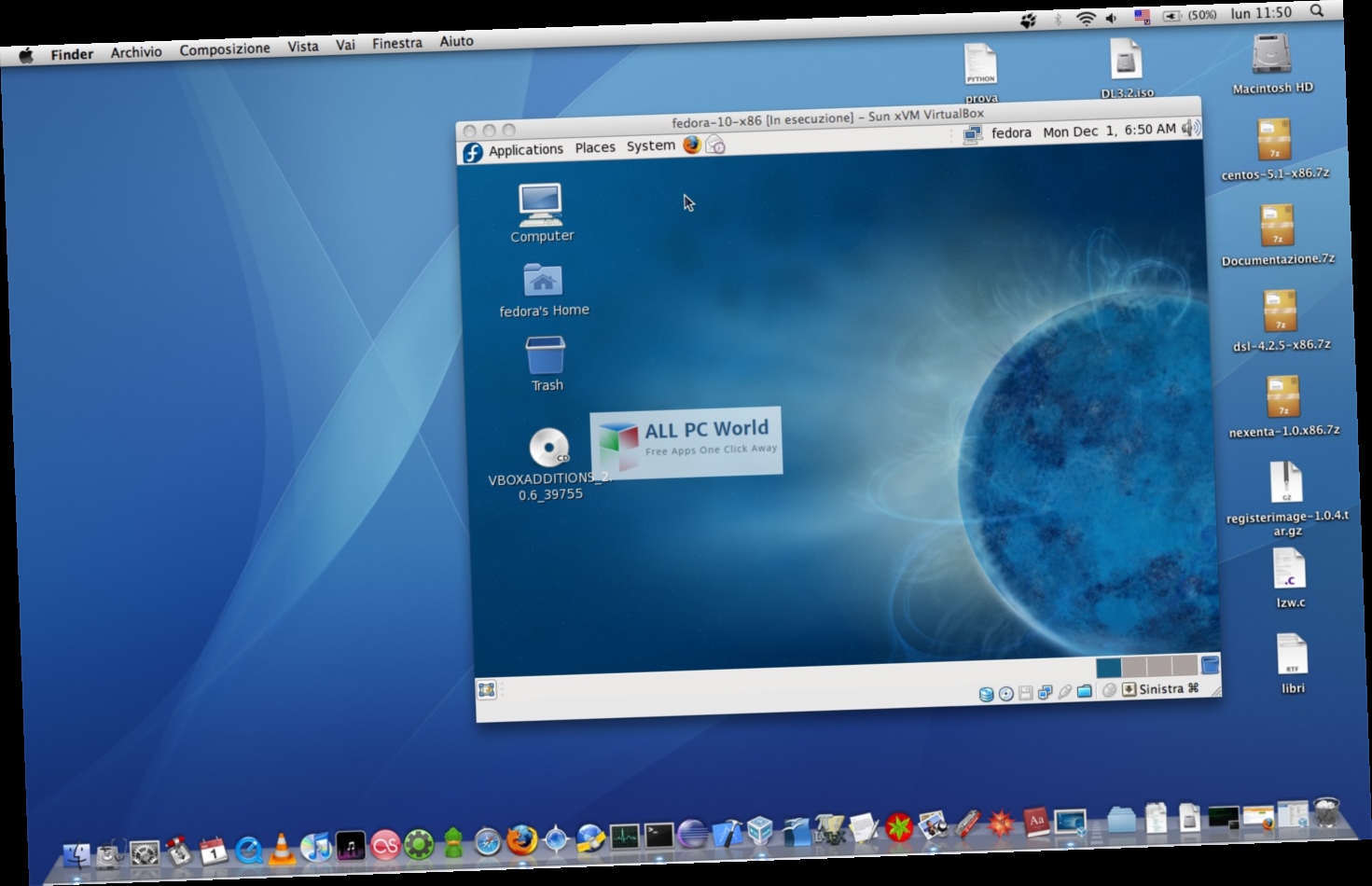Open Safari compass icon in the Dock
Screen dimensions: 1372x886
coord(487,841)
